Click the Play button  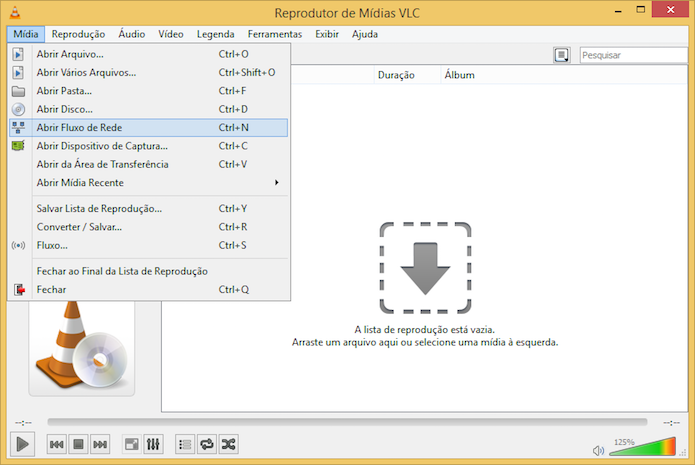pyautogui.click(x=22, y=444)
